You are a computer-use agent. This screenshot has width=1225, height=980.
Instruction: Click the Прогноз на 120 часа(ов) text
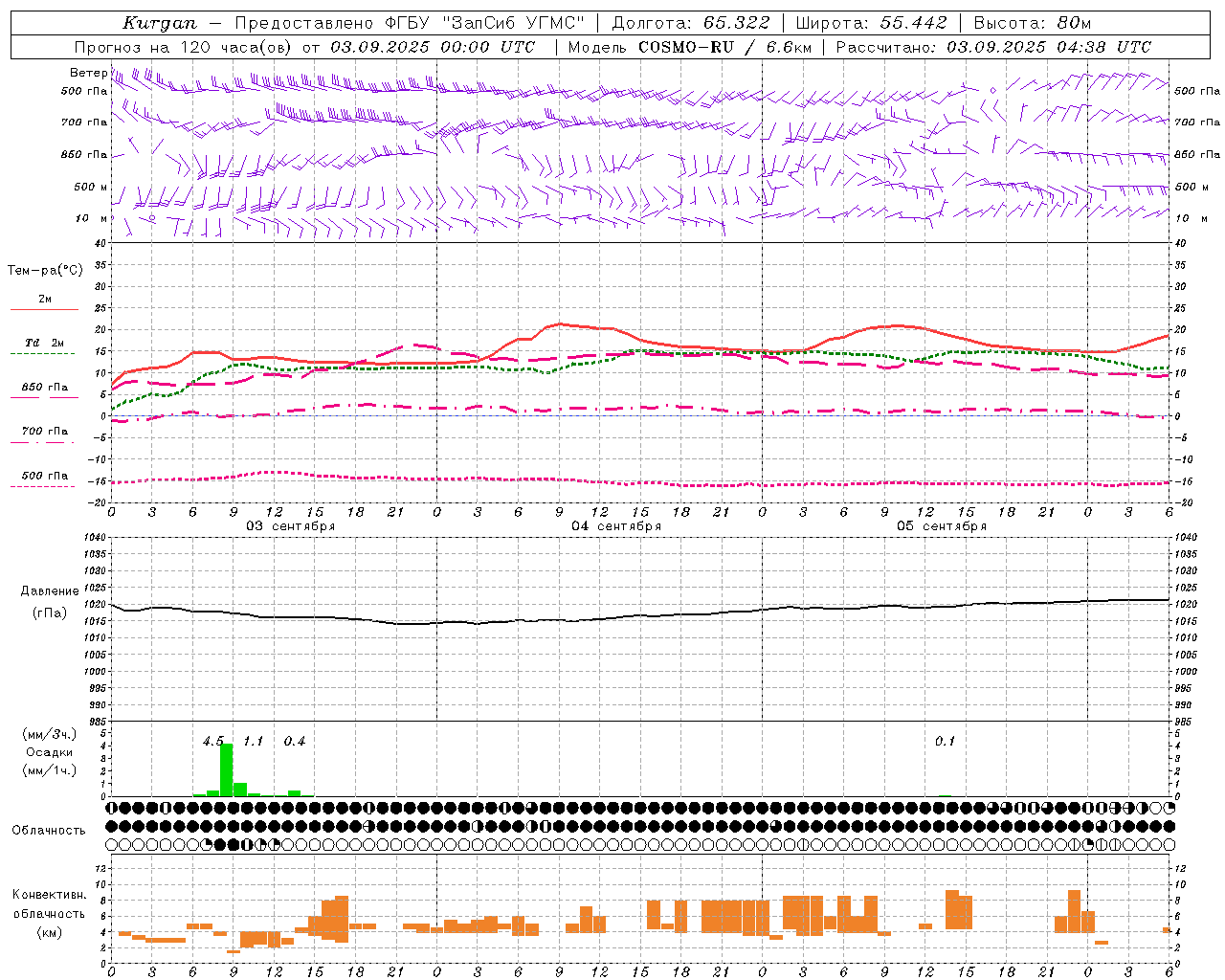185,47
